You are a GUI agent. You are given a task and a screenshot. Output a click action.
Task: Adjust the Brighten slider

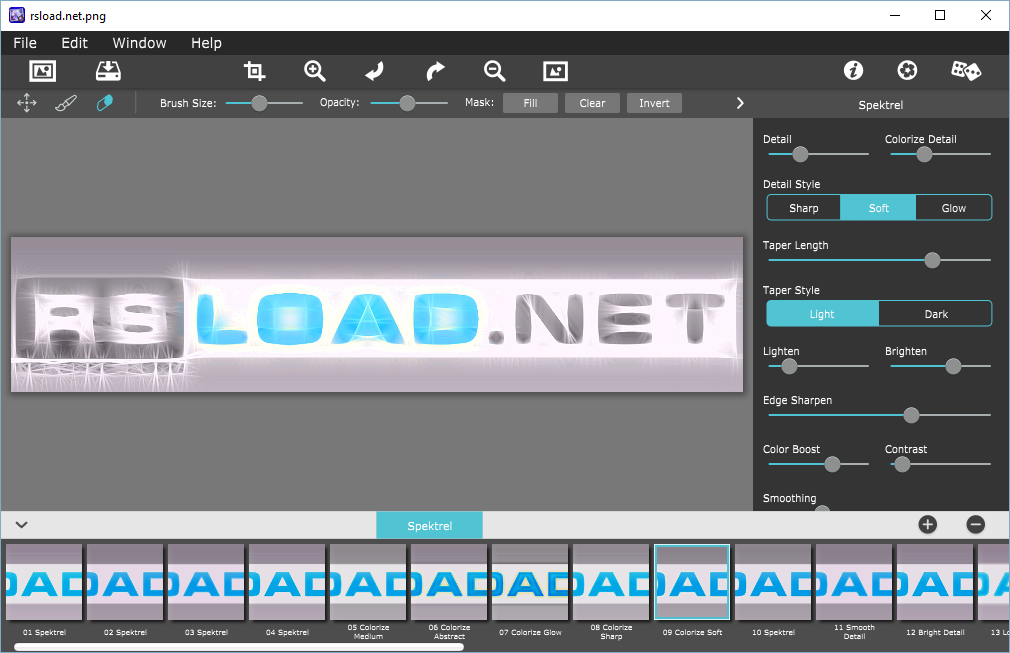click(x=940, y=366)
